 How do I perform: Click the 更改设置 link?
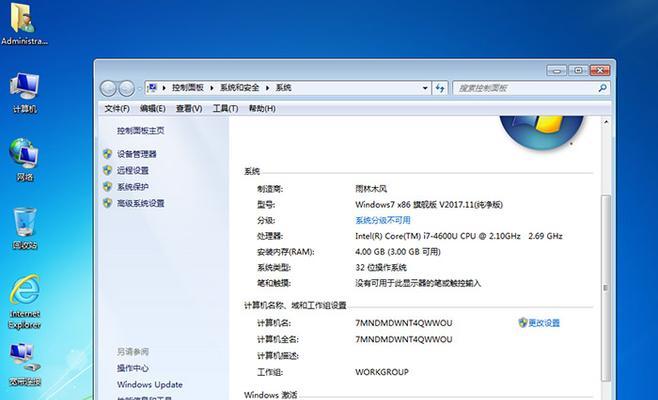click(x=544, y=323)
